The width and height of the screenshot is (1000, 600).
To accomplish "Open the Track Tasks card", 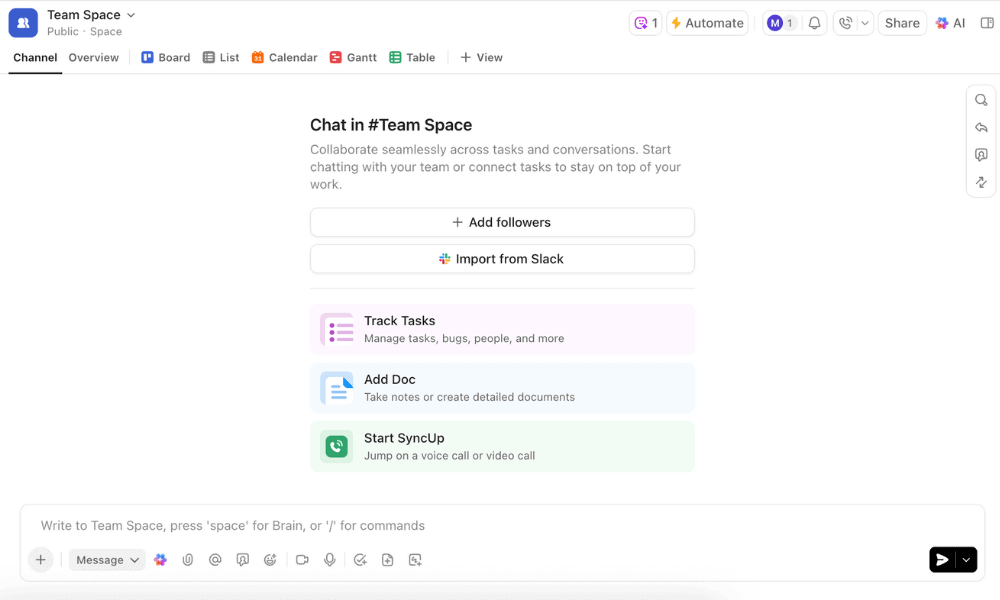I will coord(502,329).
